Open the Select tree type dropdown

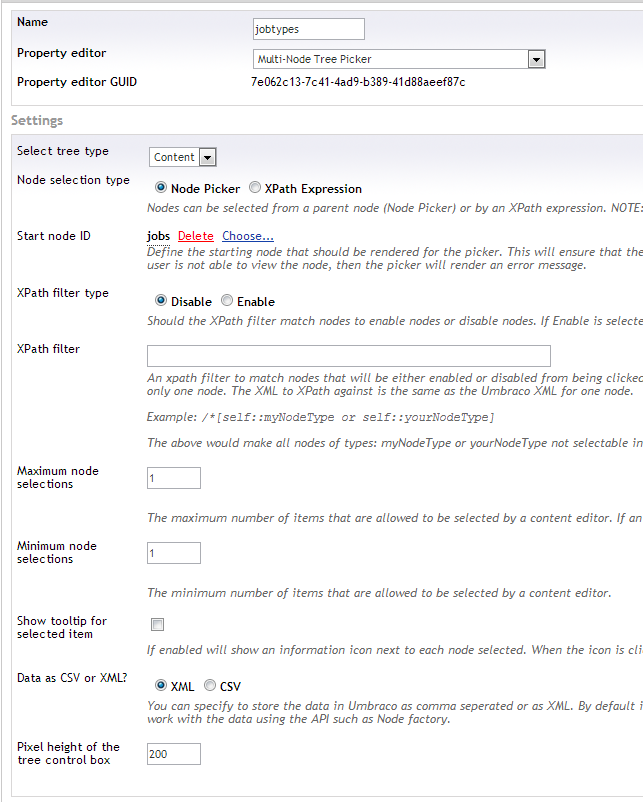[183, 157]
